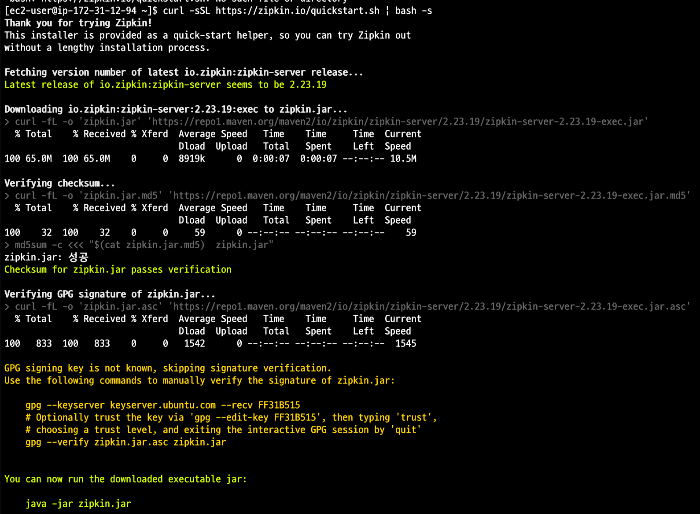Click the 1545 current speed value

coord(406,343)
